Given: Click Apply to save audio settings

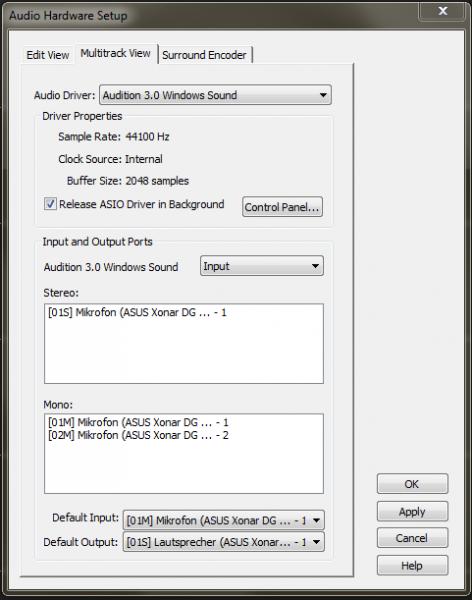Looking at the screenshot, I should coord(412,512).
